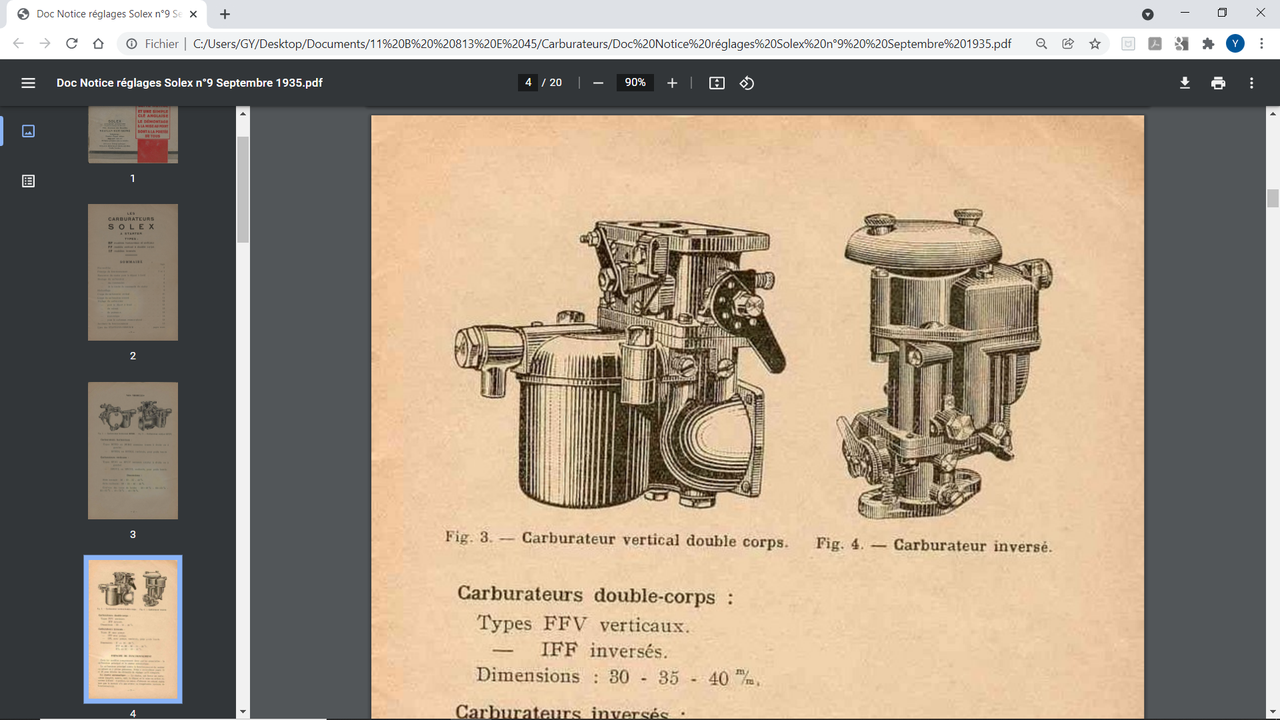Image resolution: width=1280 pixels, height=720 pixels.
Task: Click the caption 'Carburateur inversé'
Action: [972, 545]
